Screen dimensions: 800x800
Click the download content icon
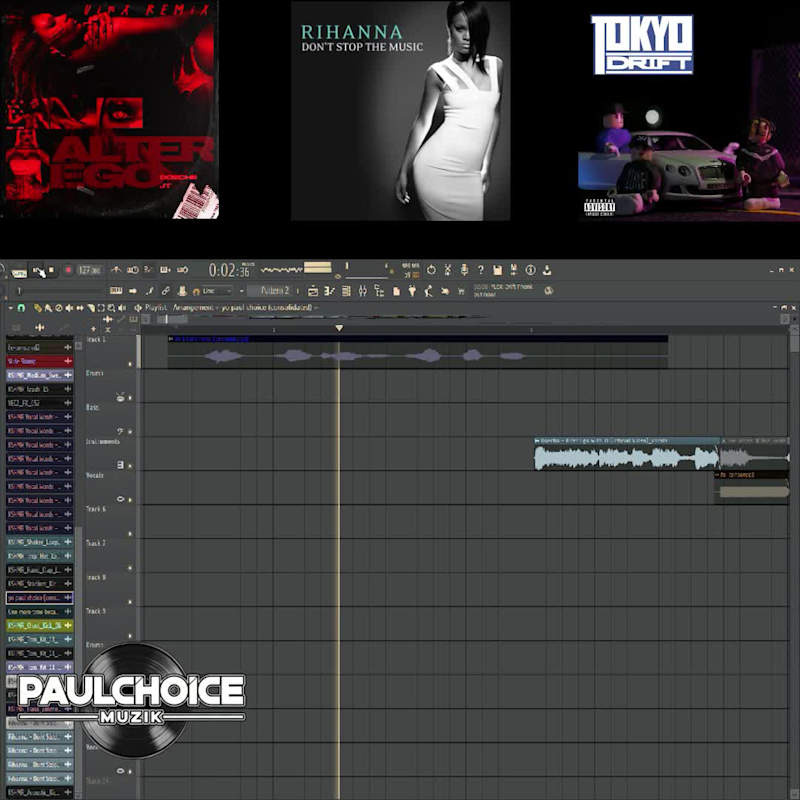(x=547, y=270)
